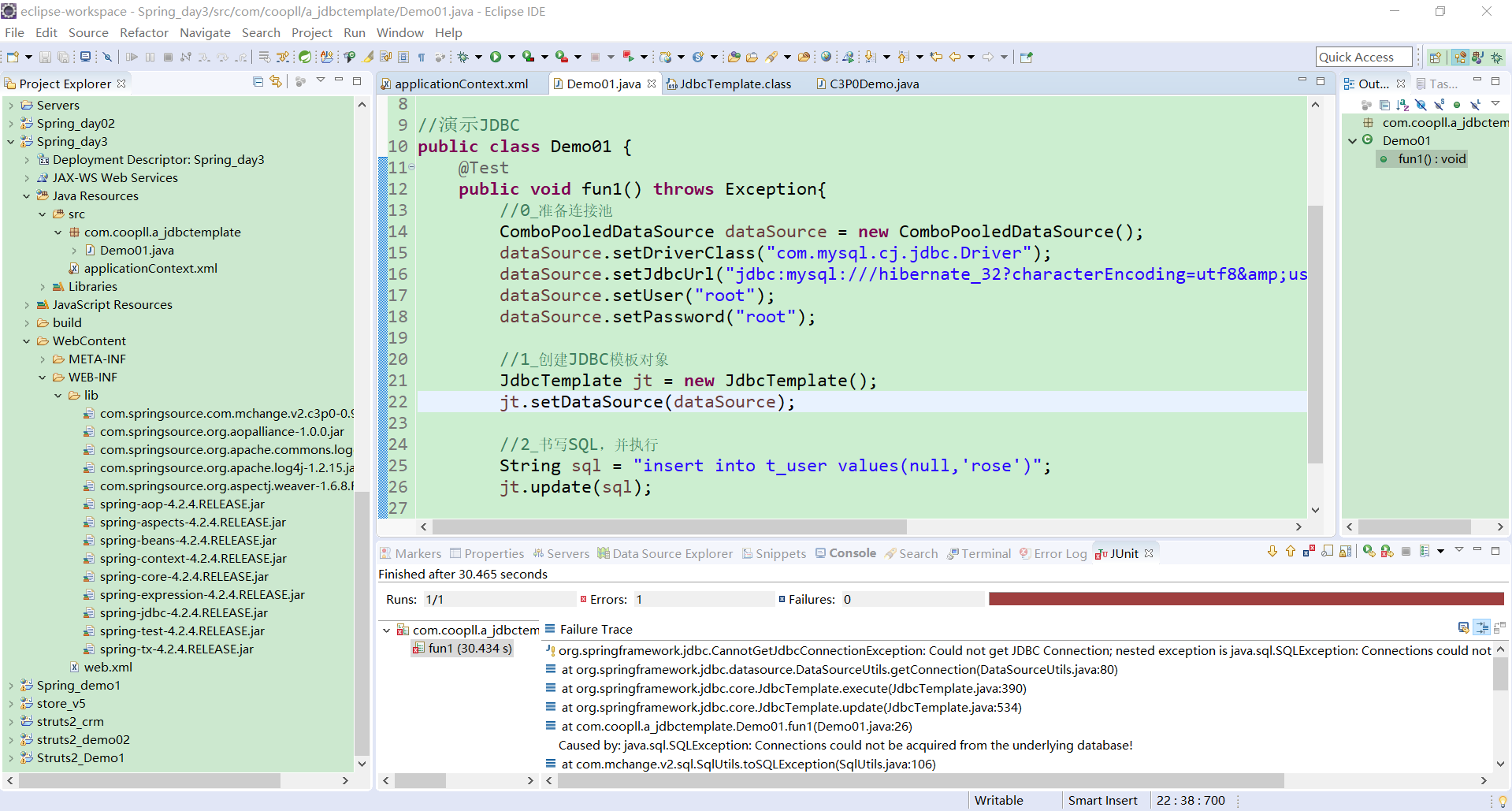Click the red JUnit progress bar
This screenshot has height=811, width=1512.
(1246, 599)
